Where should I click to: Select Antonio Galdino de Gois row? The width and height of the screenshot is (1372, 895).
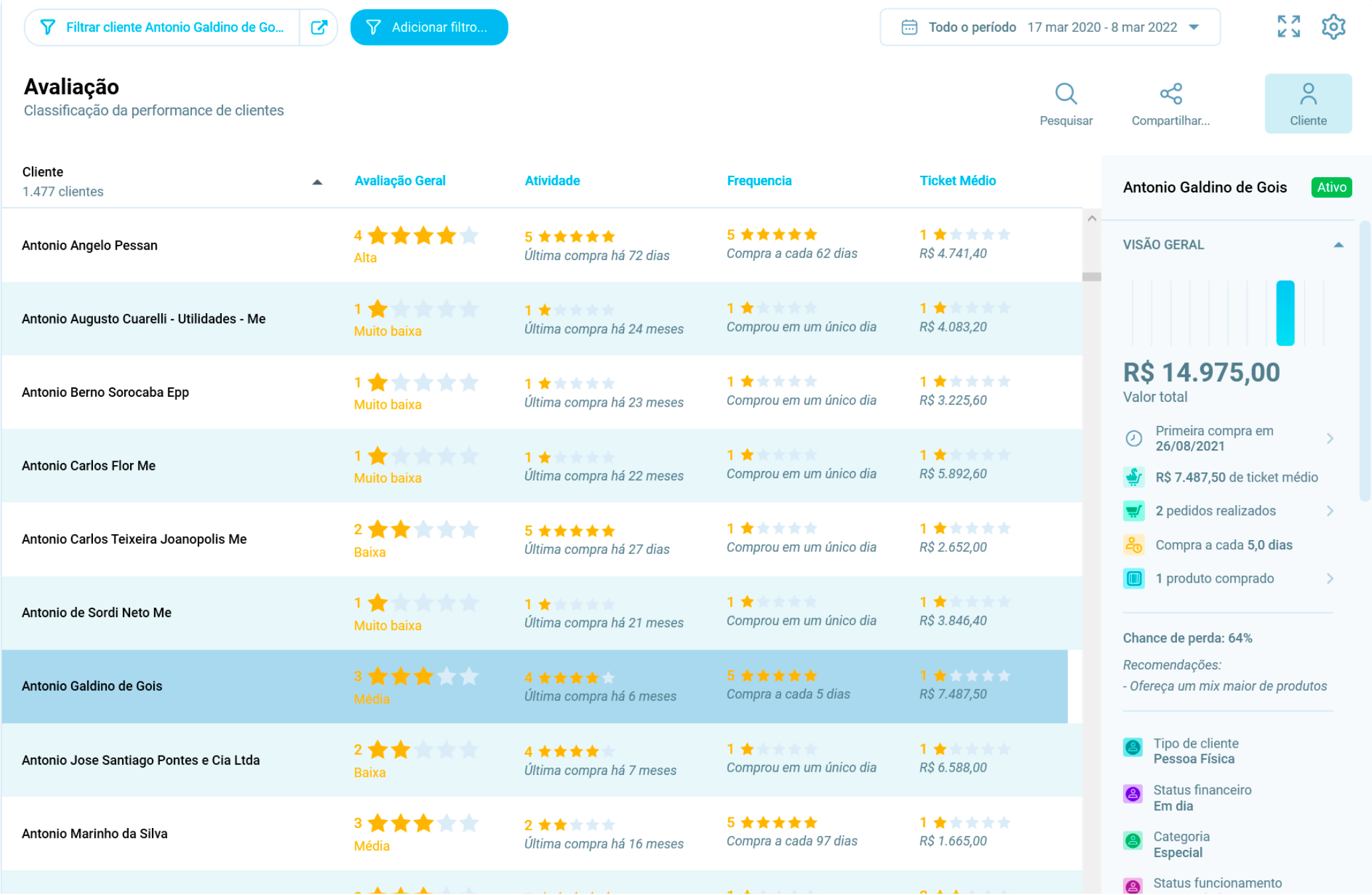tap(535, 687)
